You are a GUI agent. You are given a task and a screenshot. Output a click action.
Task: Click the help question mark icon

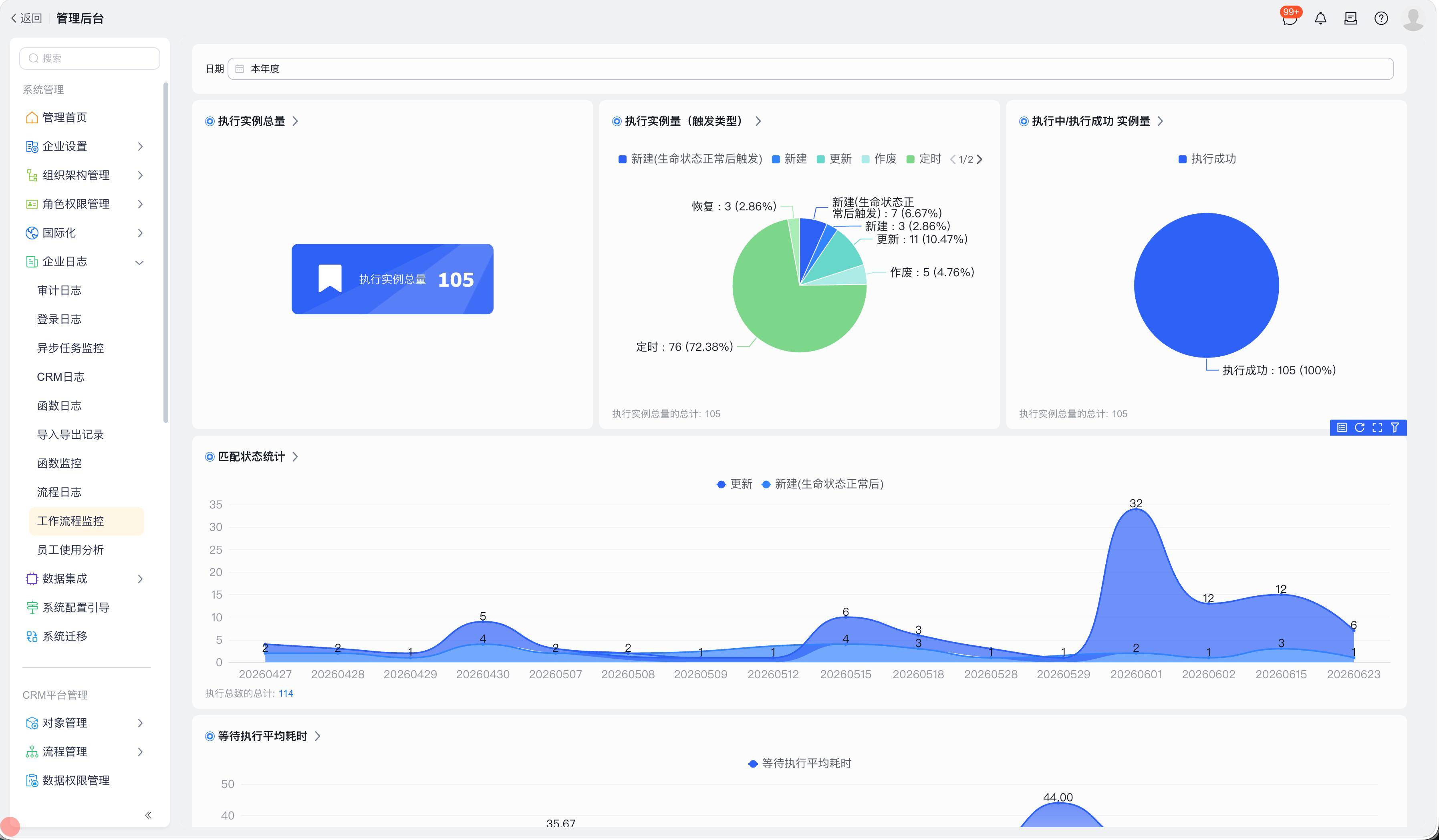click(1381, 18)
